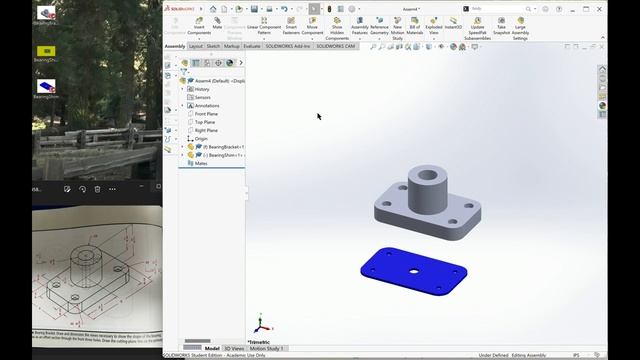
Task: Activate Instant3D
Action: (x=453, y=23)
